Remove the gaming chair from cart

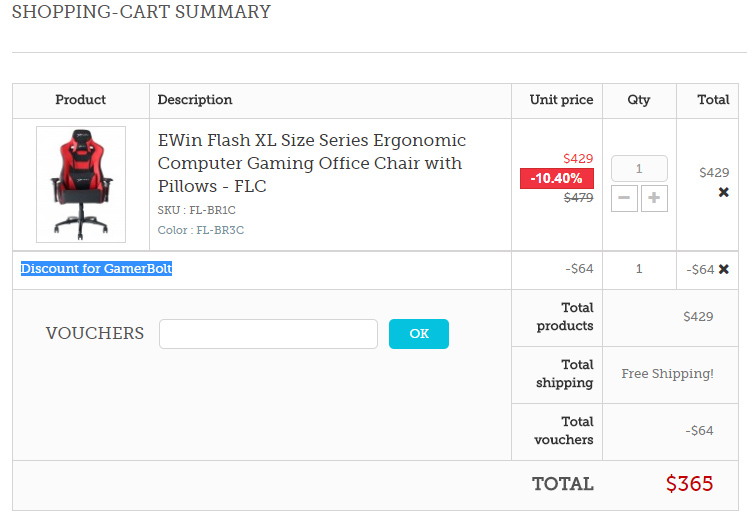point(723,192)
